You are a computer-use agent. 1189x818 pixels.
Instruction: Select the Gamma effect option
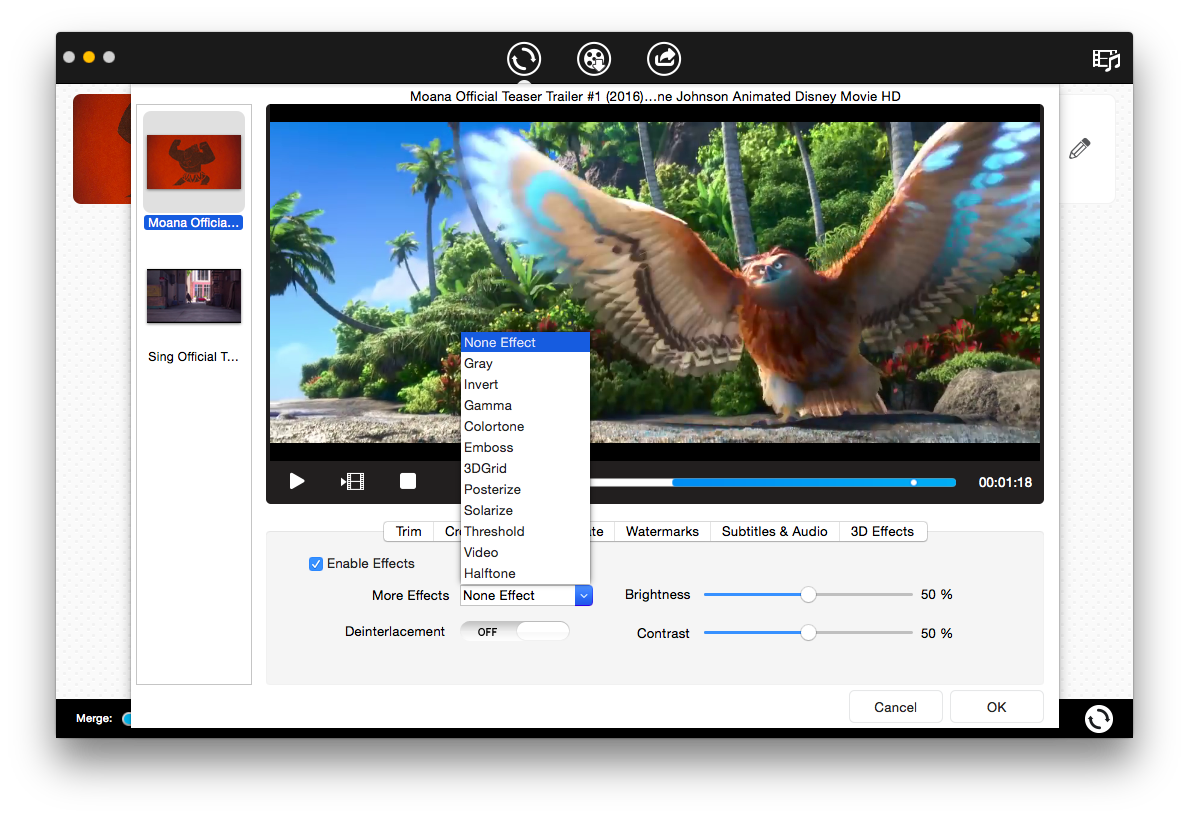525,406
